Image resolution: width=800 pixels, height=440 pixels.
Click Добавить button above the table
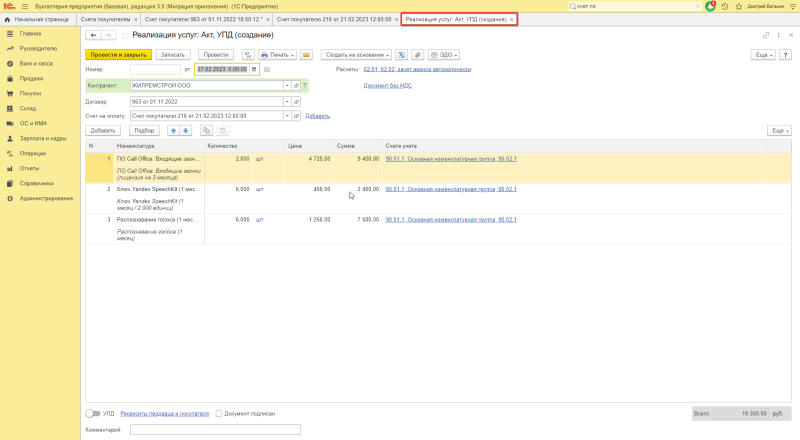click(x=103, y=131)
